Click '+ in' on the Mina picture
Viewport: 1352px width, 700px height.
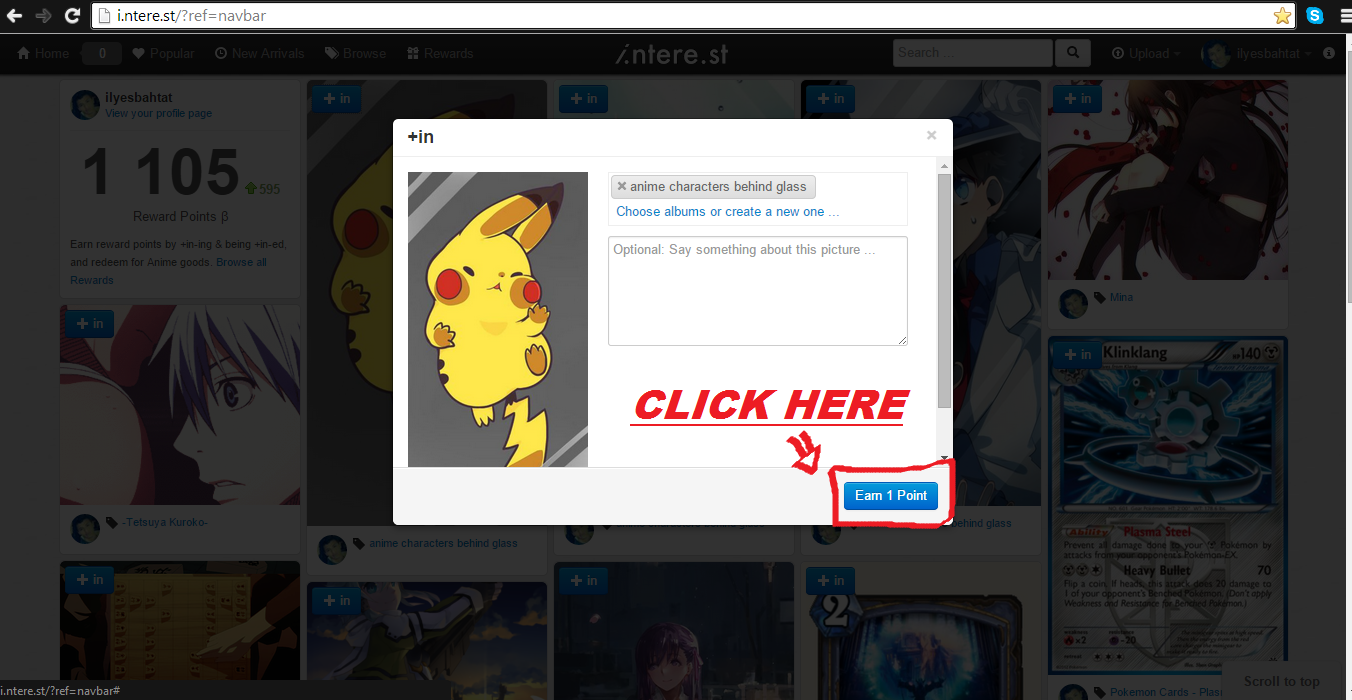[x=1078, y=98]
